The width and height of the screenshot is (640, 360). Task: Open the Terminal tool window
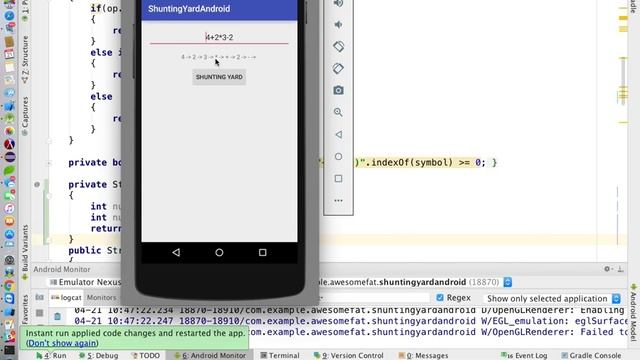coord(280,356)
